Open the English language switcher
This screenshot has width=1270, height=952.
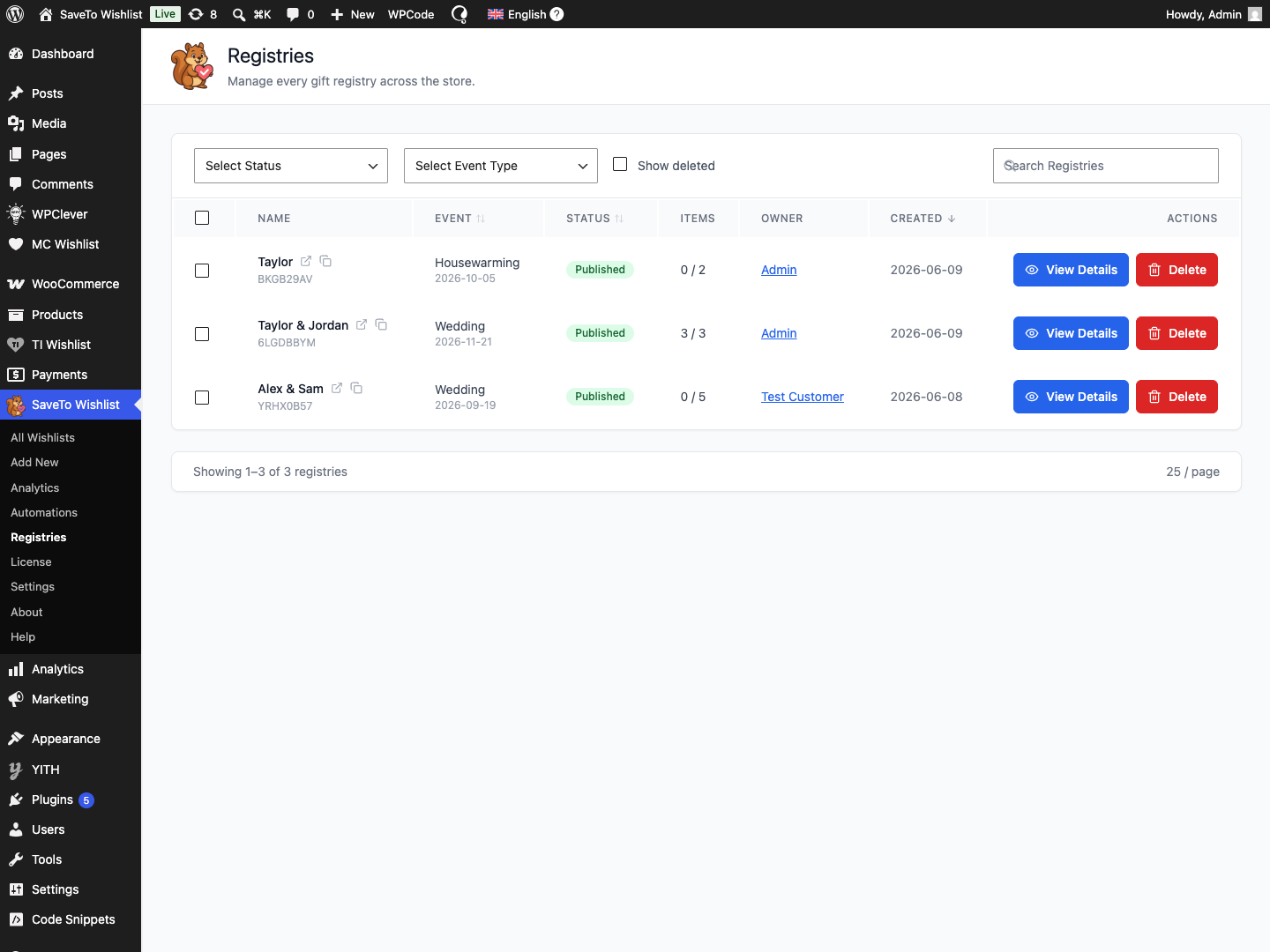pos(517,14)
